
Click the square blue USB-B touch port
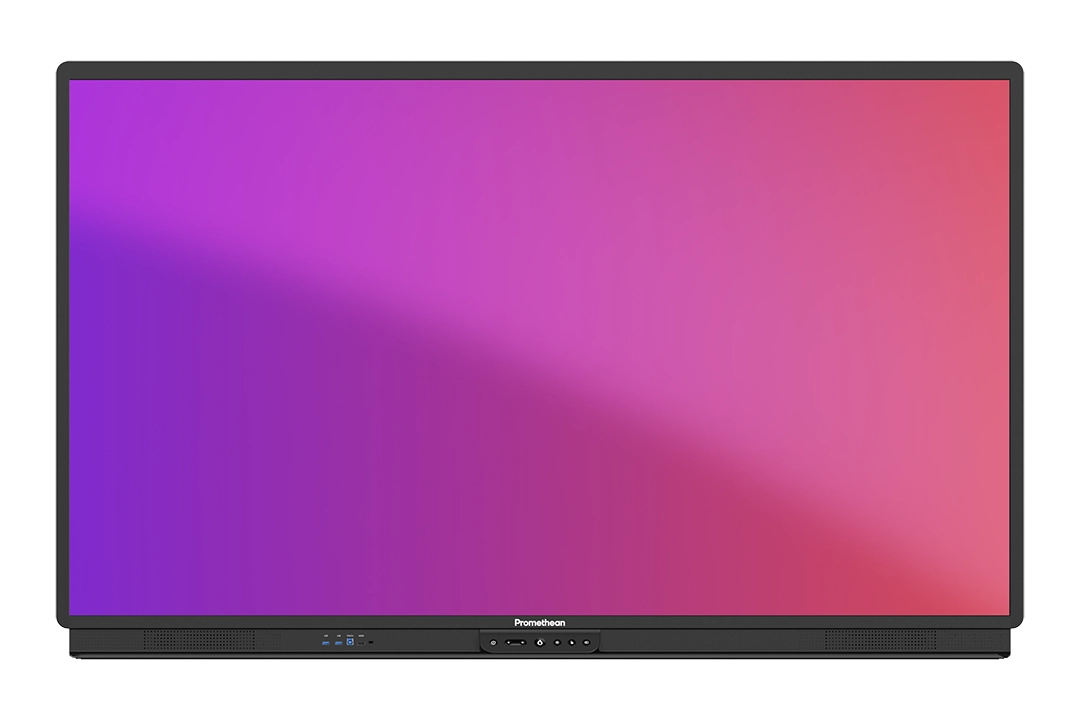coord(350,642)
